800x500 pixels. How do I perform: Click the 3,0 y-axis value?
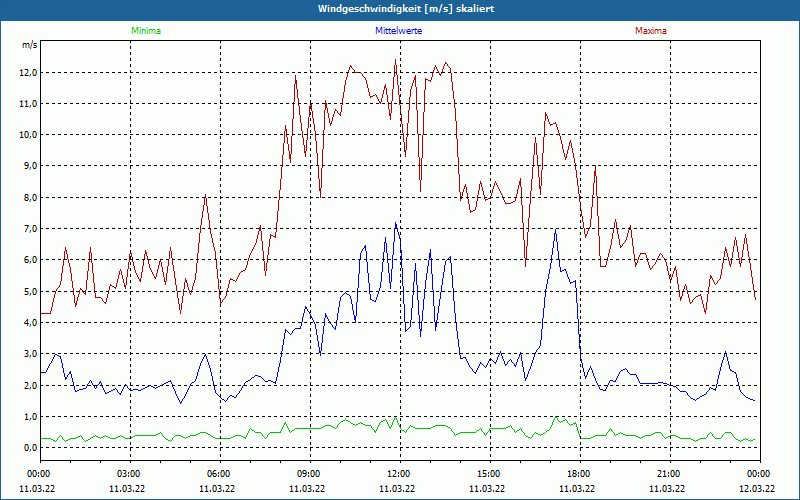[30, 354]
